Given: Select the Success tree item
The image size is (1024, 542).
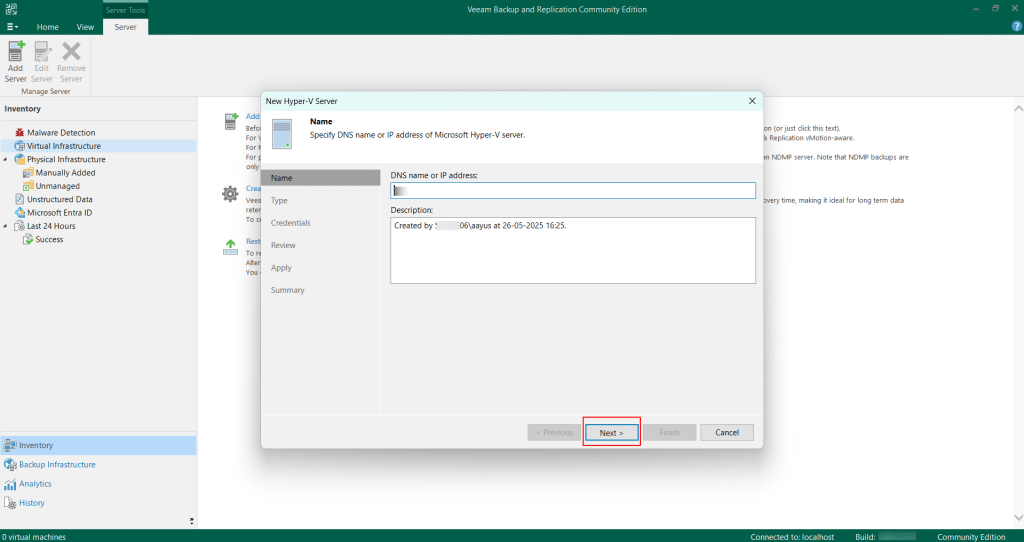Looking at the screenshot, I should tap(49, 239).
